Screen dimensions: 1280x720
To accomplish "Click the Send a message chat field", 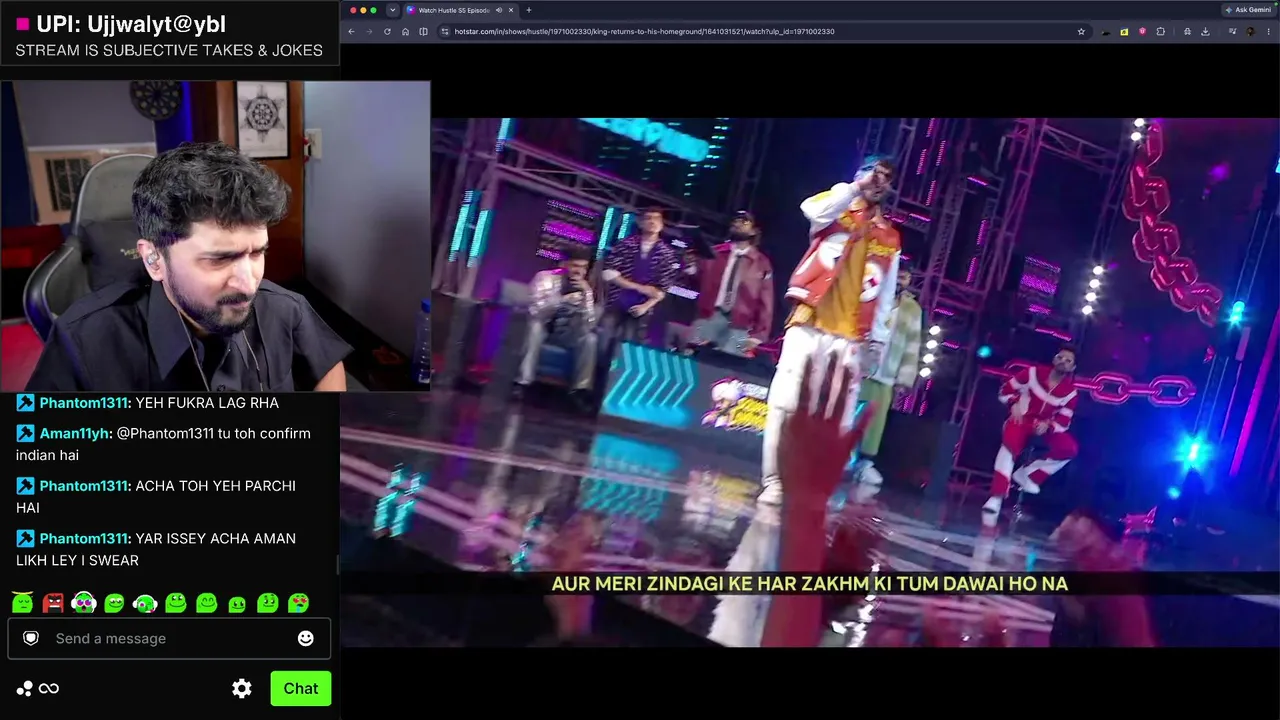I will click(x=170, y=638).
